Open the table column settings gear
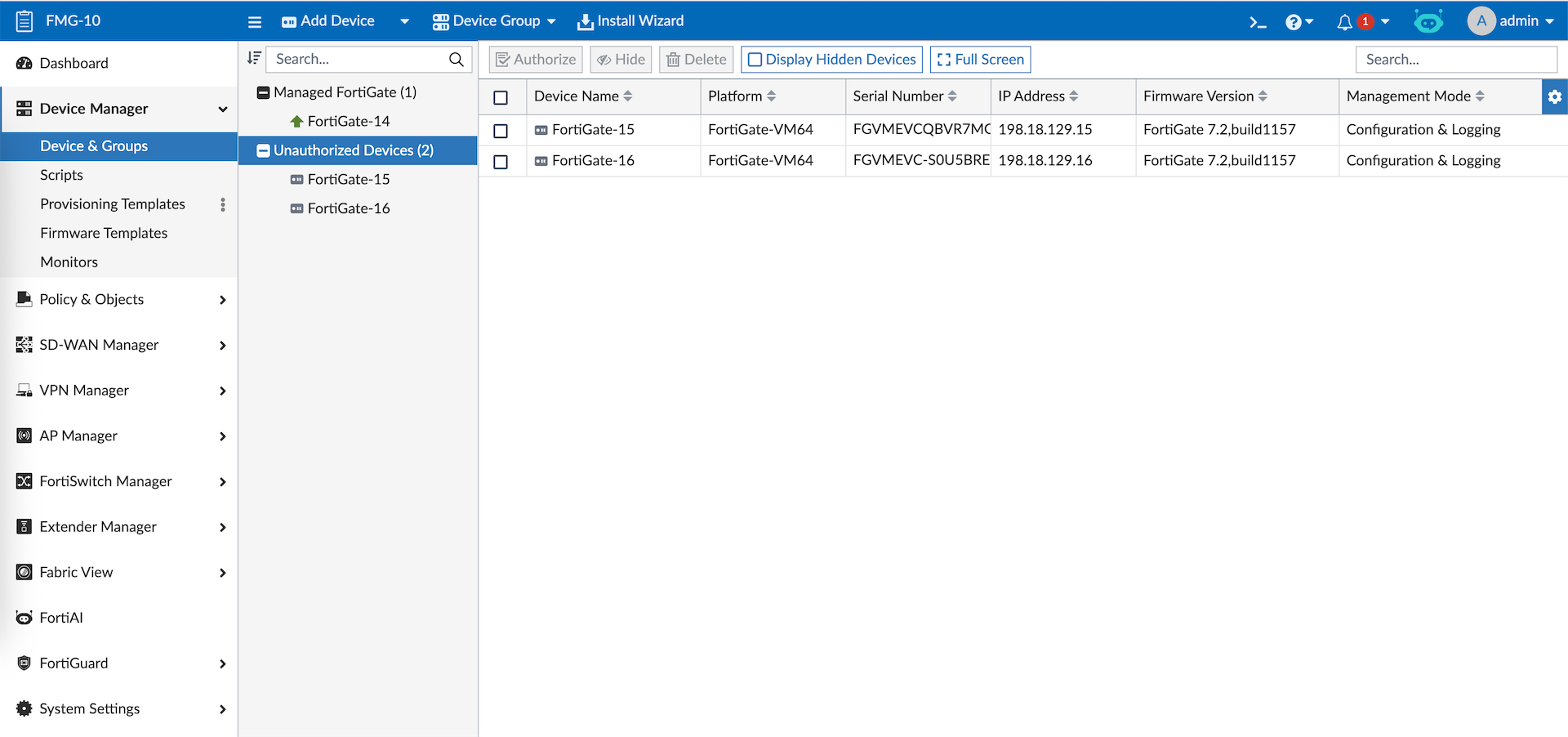The height and width of the screenshot is (737, 1568). 1554,96
